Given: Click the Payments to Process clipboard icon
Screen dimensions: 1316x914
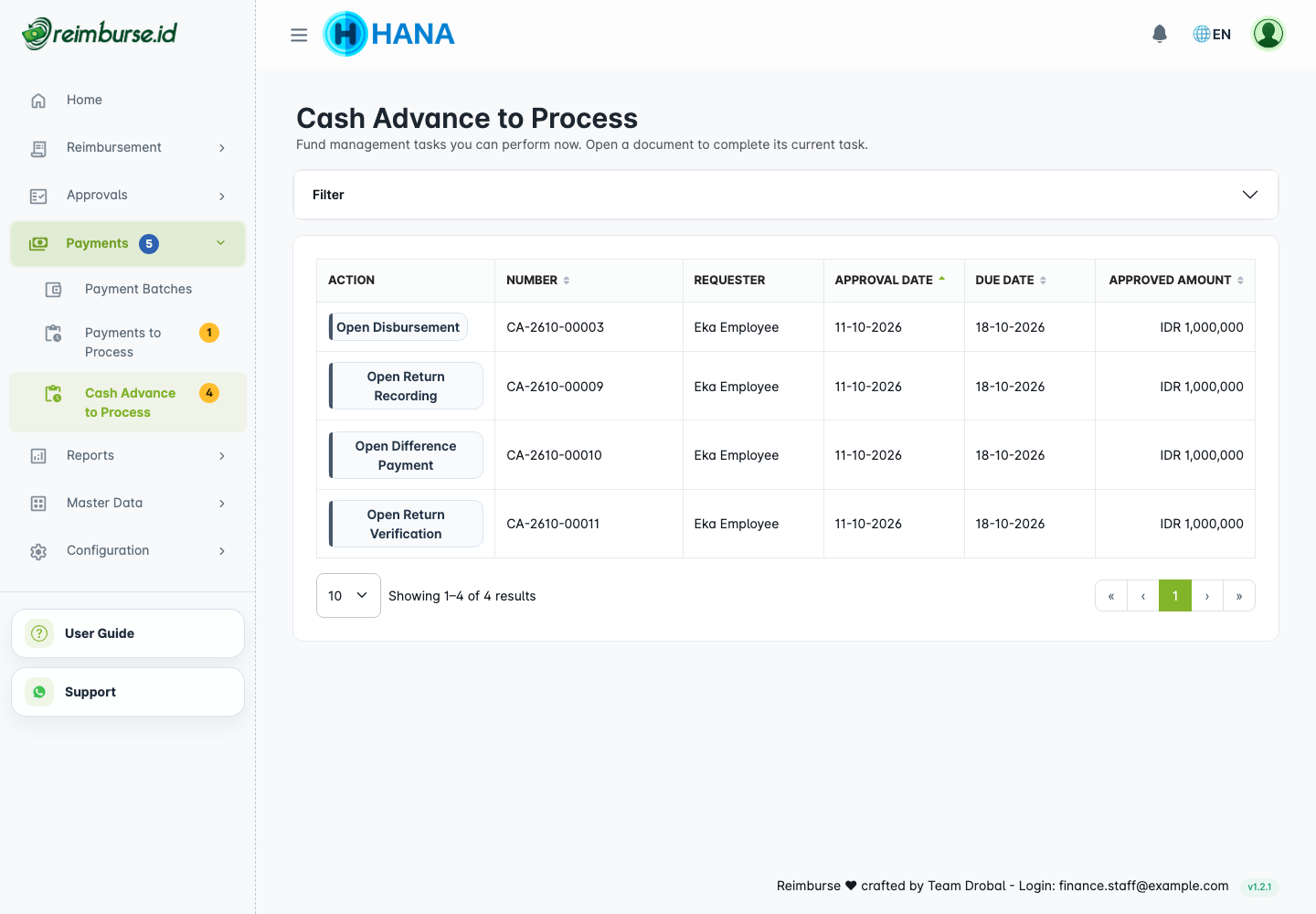Looking at the screenshot, I should coord(54,334).
